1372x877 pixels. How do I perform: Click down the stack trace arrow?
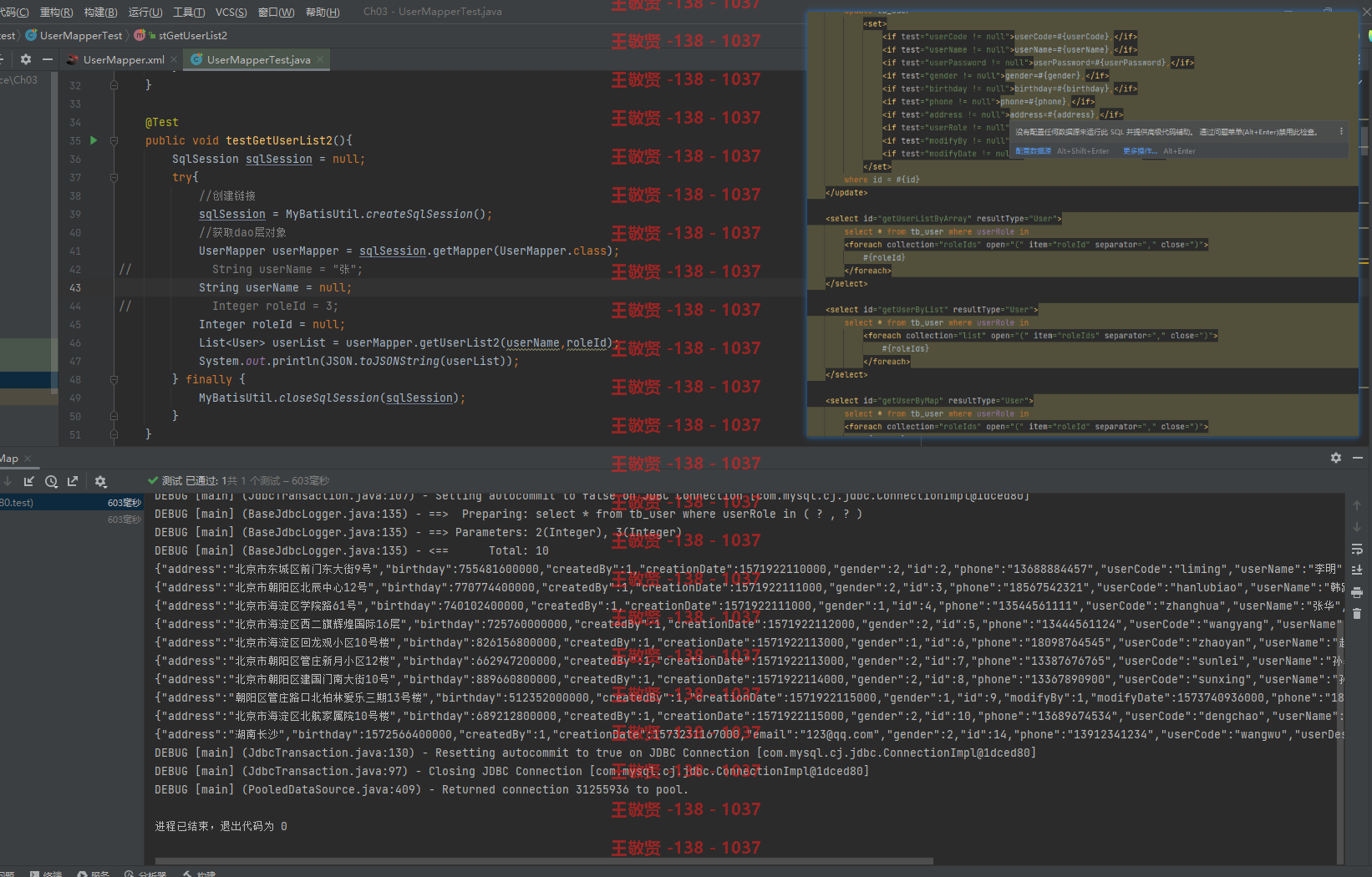pyautogui.click(x=1357, y=528)
